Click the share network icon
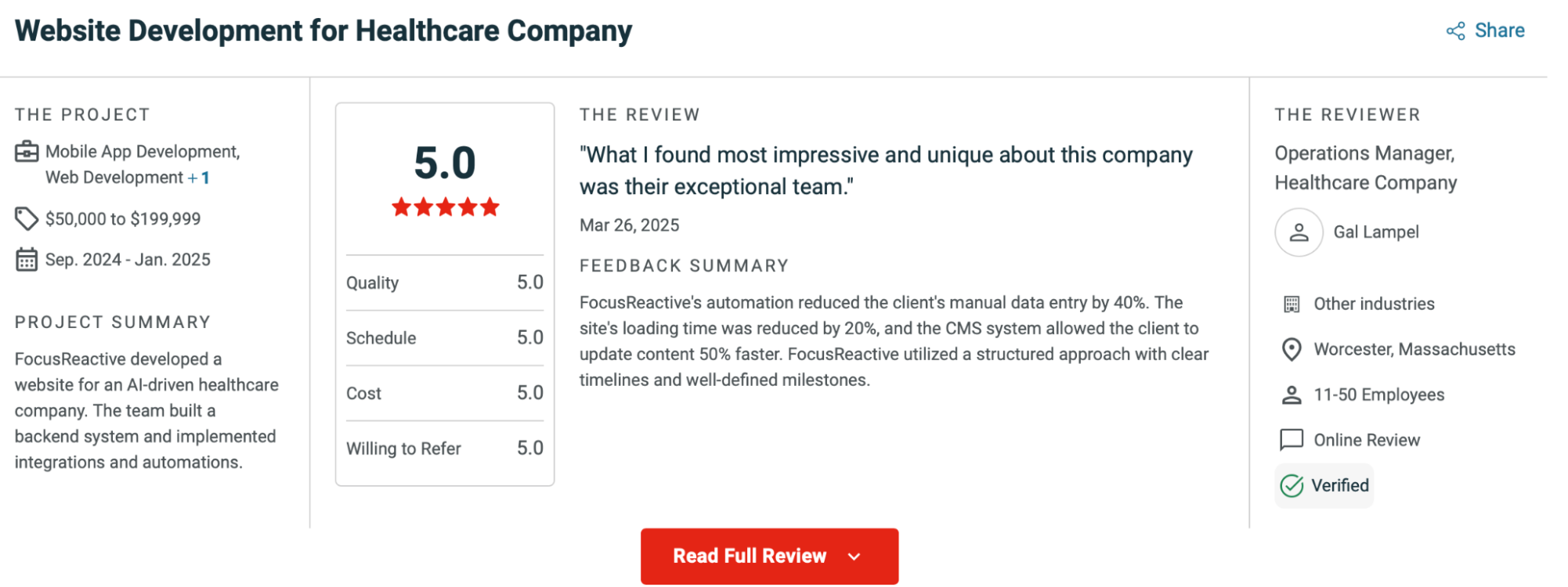Image resolution: width=1568 pixels, height=587 pixels. 1455,31
